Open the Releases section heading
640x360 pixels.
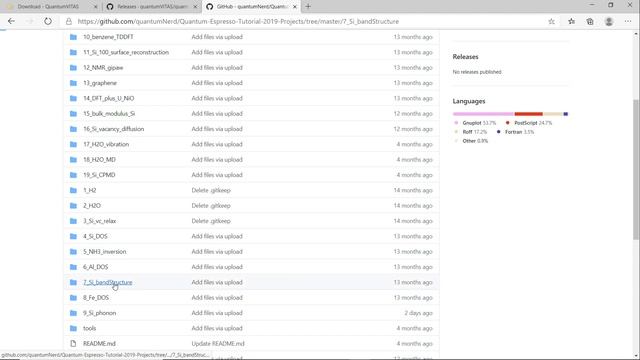[x=465, y=57]
